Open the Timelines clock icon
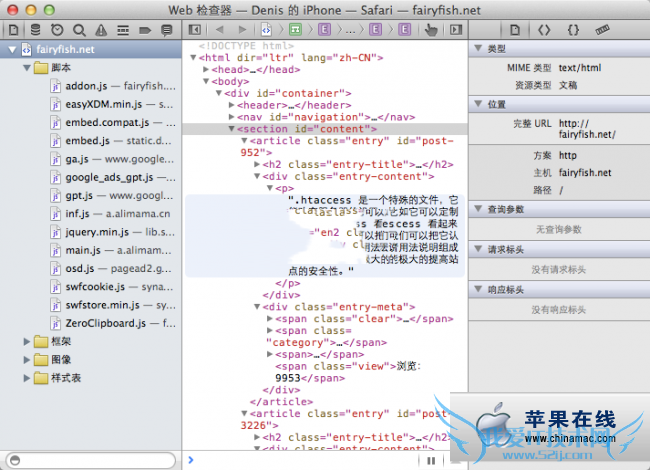The image size is (650, 470). pyautogui.click(x=57, y=30)
